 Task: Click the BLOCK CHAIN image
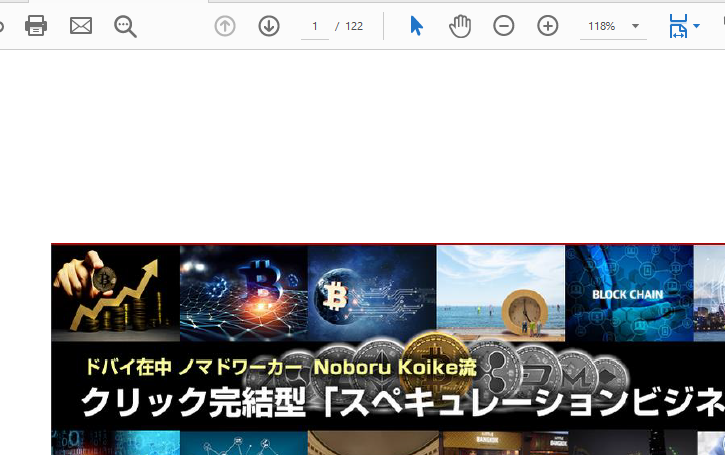[628, 293]
